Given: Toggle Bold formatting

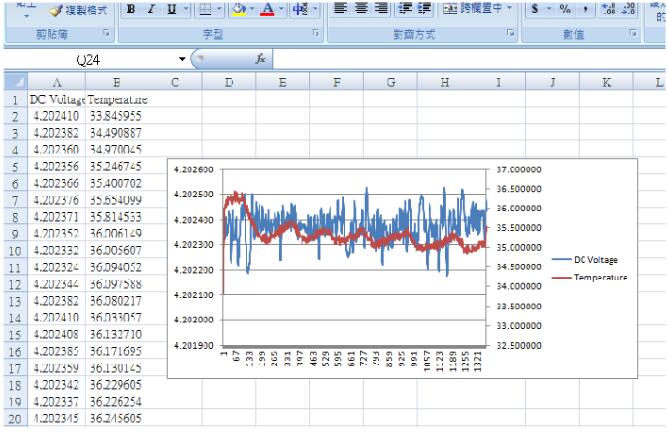Looking at the screenshot, I should point(131,9).
